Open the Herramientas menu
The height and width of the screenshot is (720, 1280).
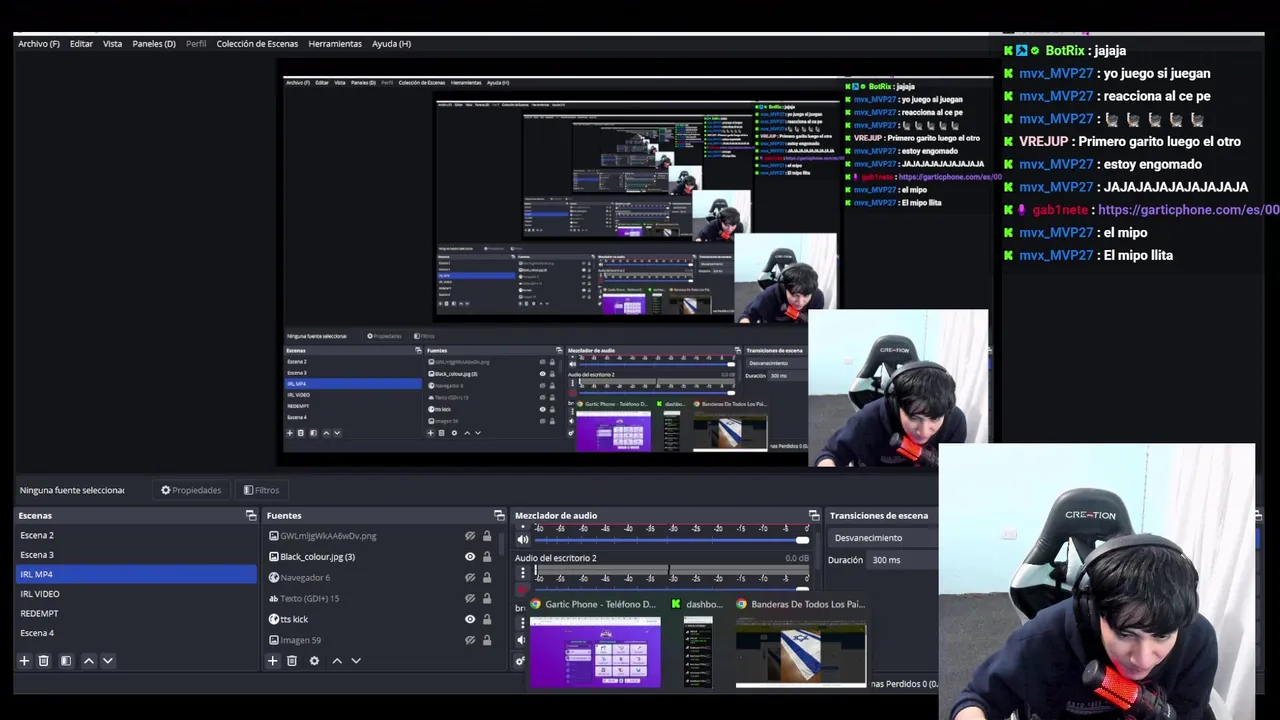point(335,44)
